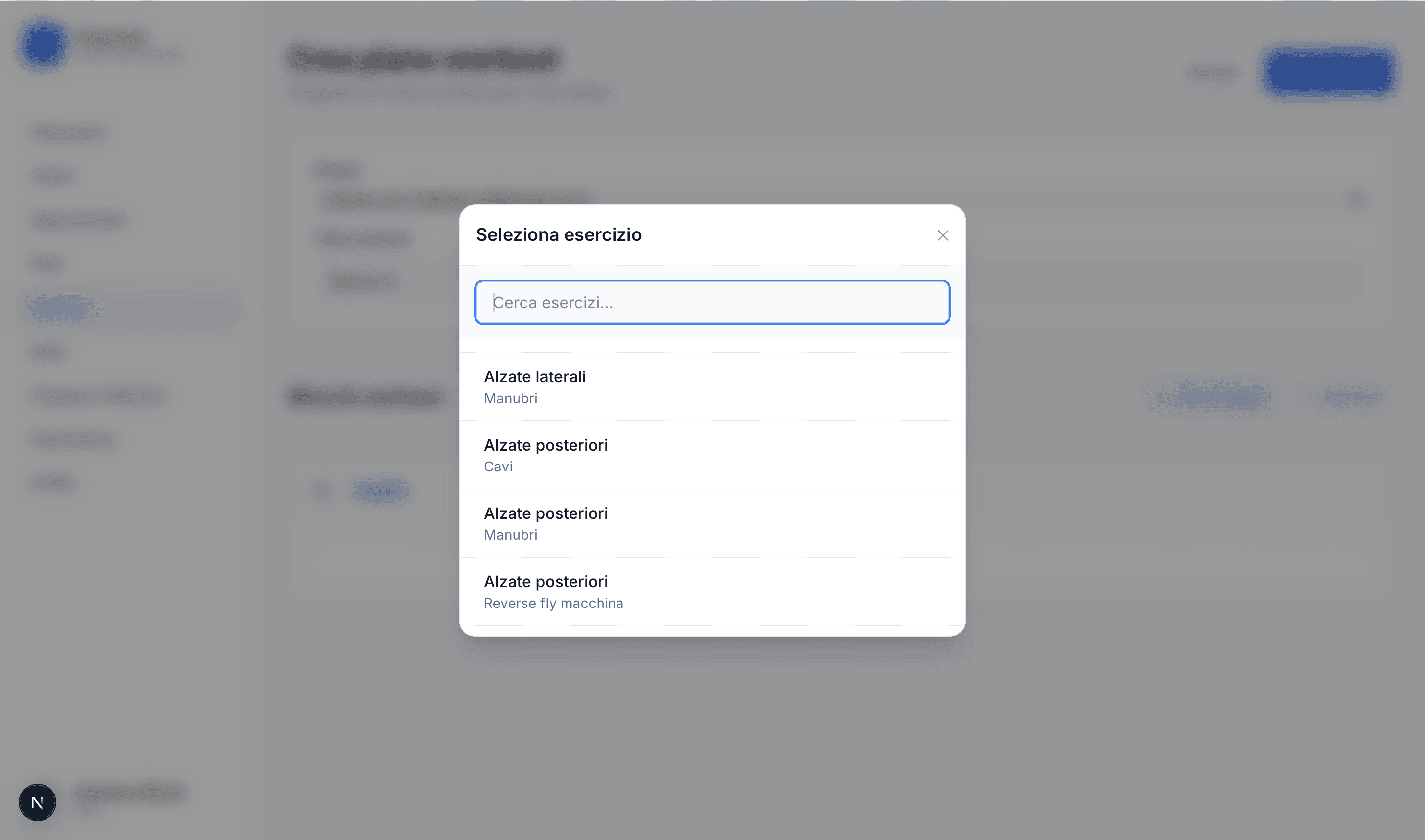
Task: Click the Seleziona esercizio dialog title
Action: click(559, 235)
